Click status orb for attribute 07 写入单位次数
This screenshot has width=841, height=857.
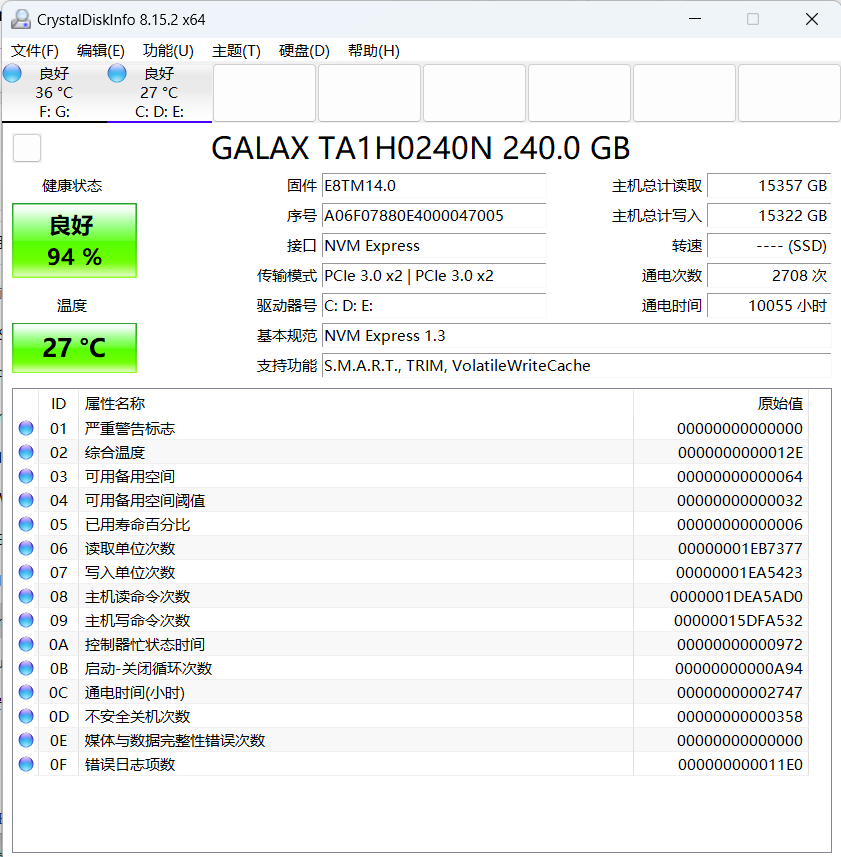[x=26, y=572]
